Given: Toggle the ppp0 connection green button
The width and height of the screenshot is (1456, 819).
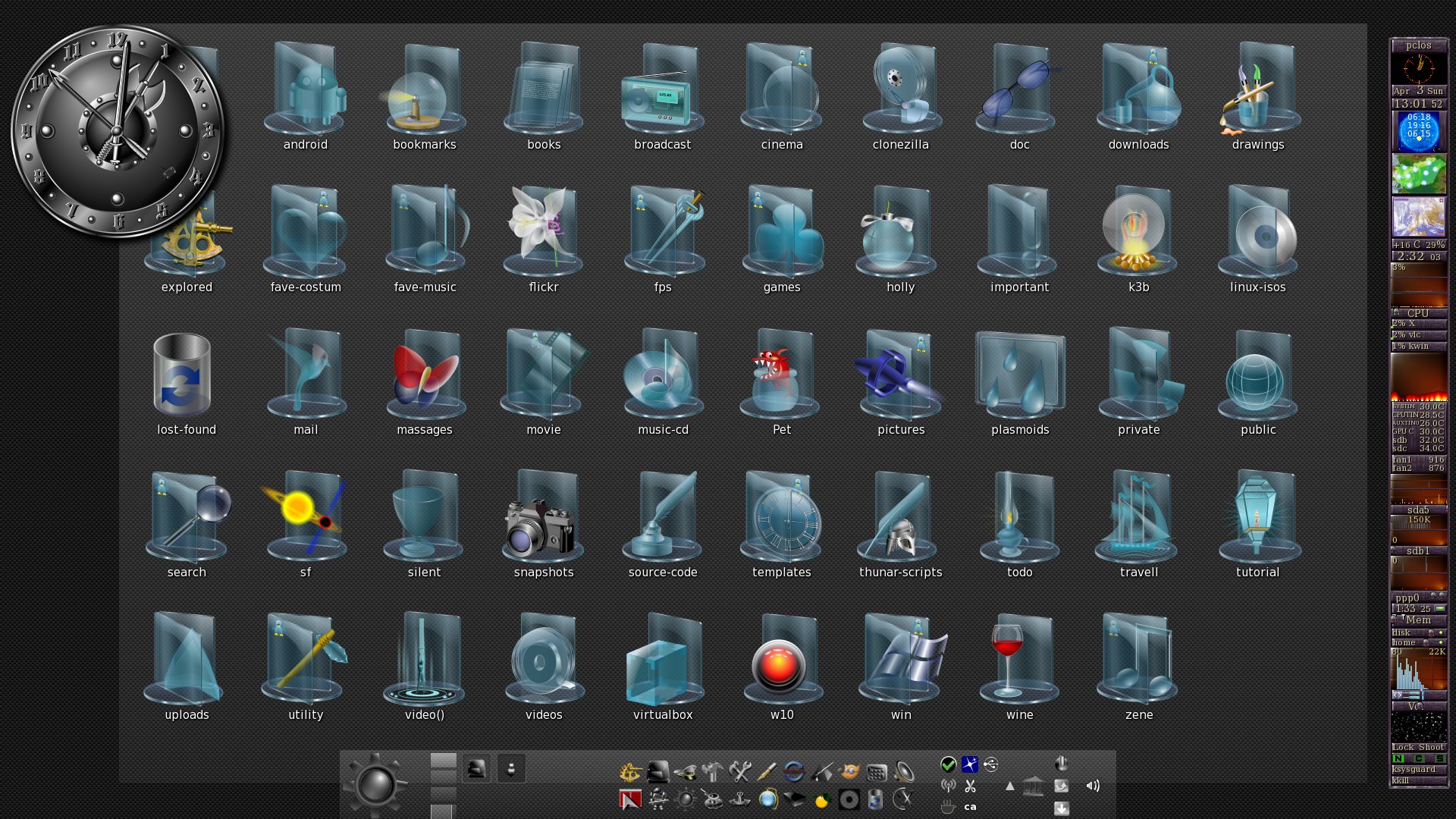Looking at the screenshot, I should click(1439, 609).
